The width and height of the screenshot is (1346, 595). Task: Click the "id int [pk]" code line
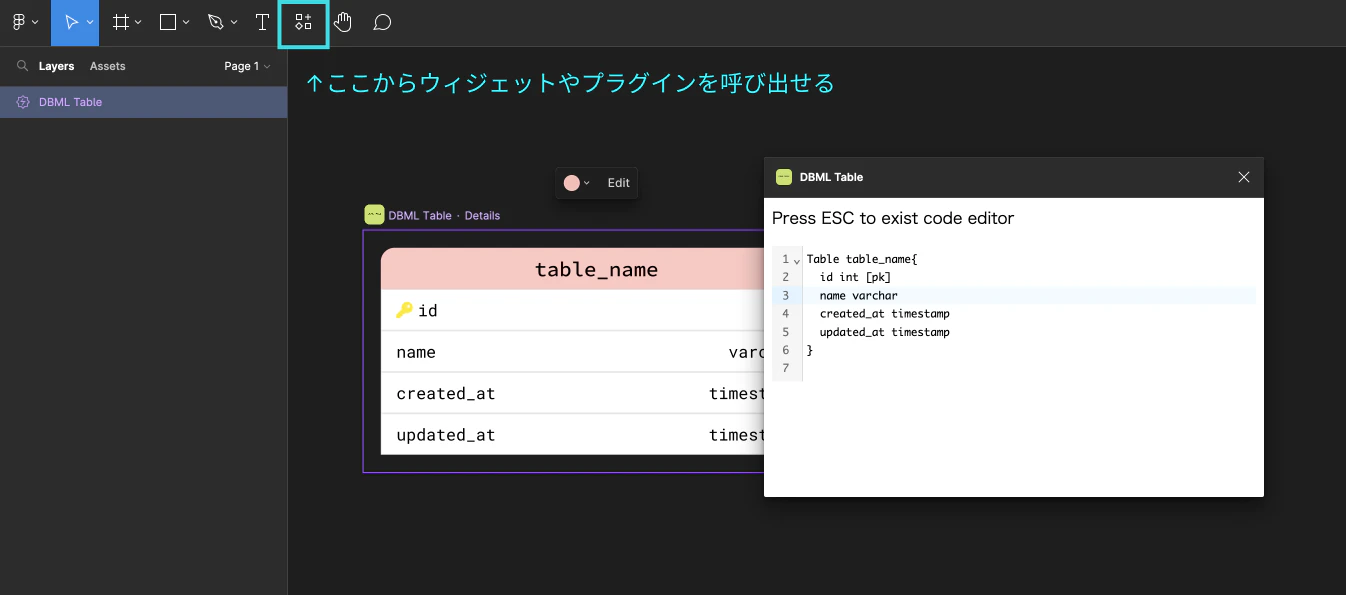[x=855, y=277]
